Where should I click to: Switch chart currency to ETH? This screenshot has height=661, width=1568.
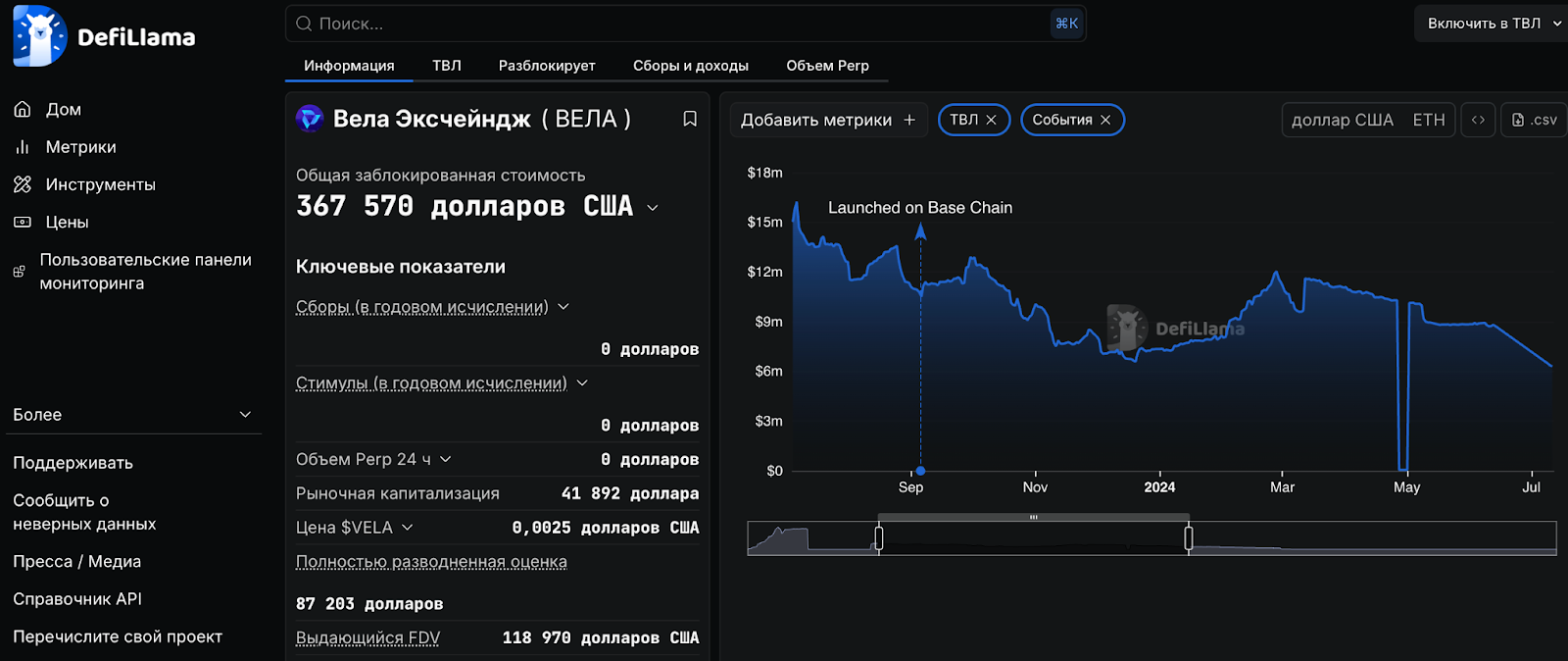pos(1428,120)
